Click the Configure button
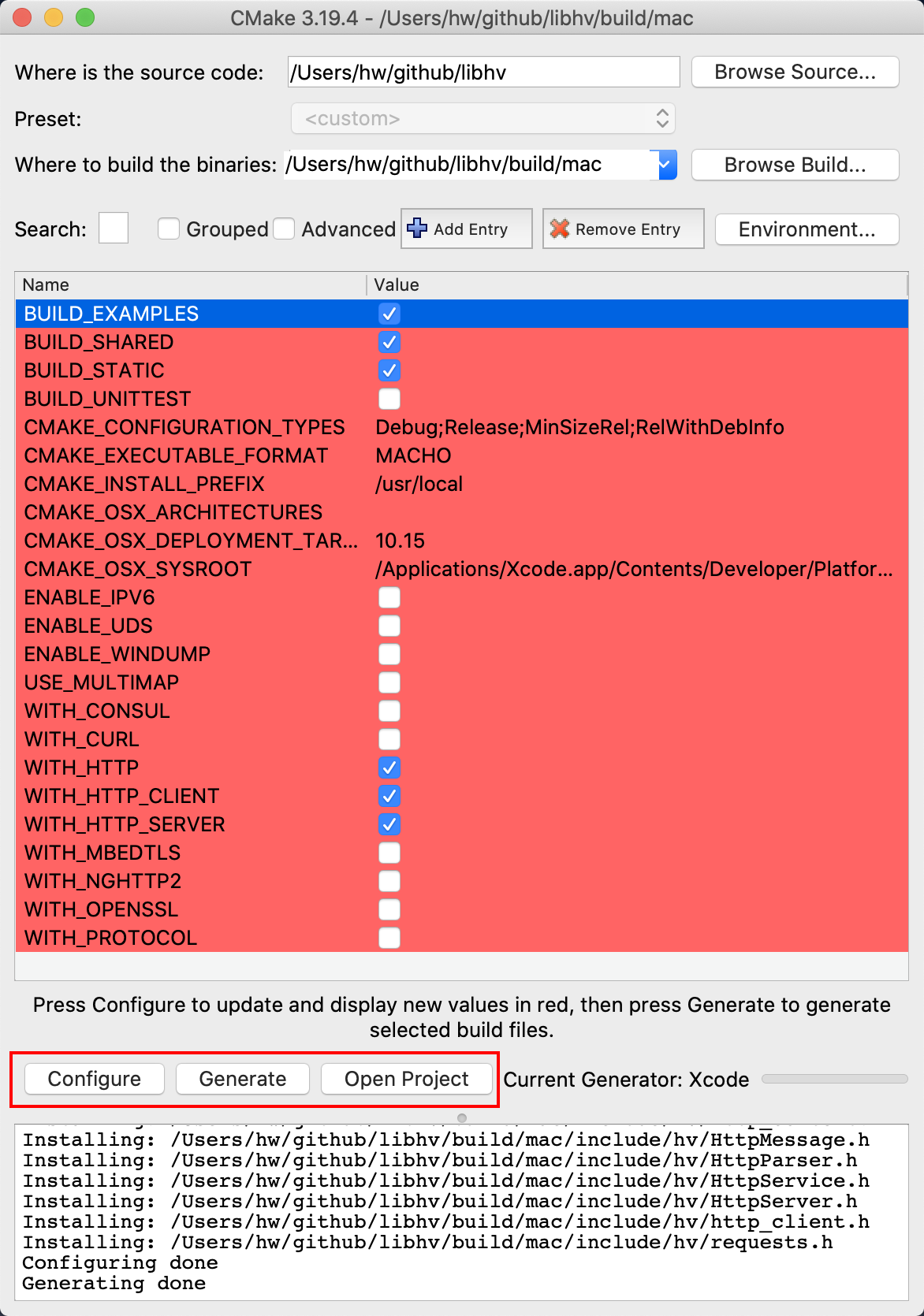 (95, 1079)
